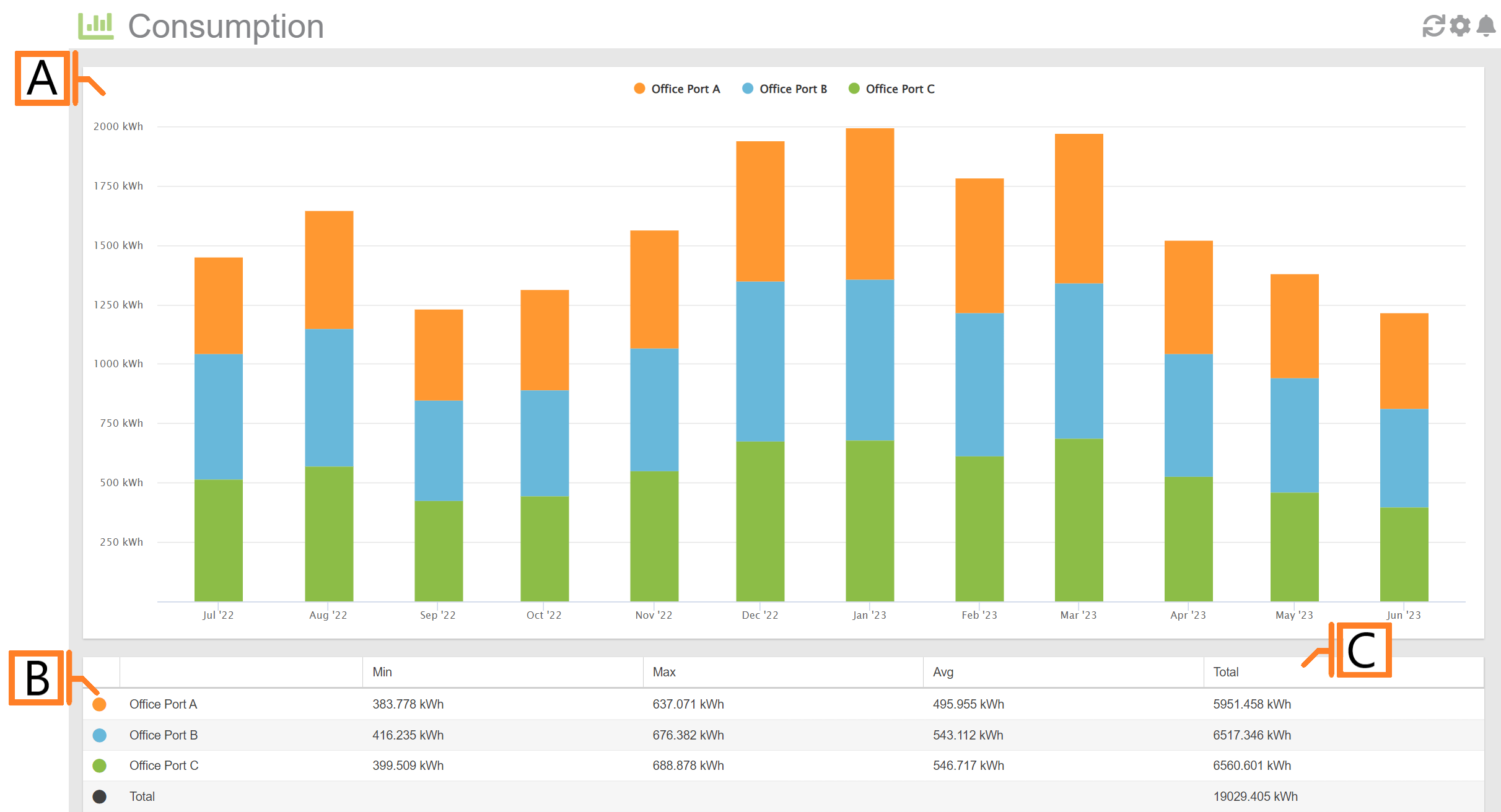The width and height of the screenshot is (1501, 812).
Task: Sort by the Max column header
Action: (x=663, y=672)
